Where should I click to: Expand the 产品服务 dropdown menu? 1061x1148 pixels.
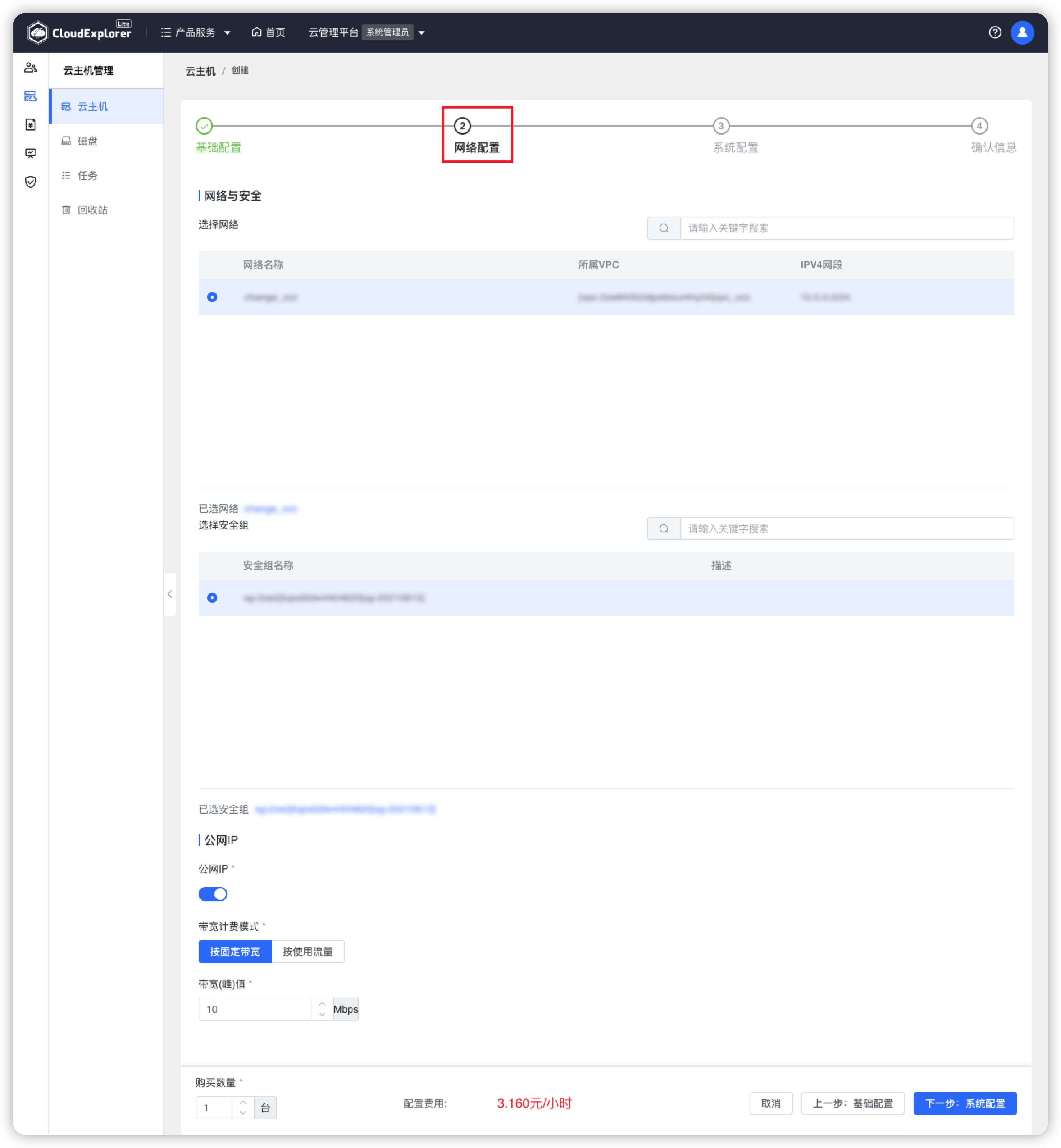[196, 32]
